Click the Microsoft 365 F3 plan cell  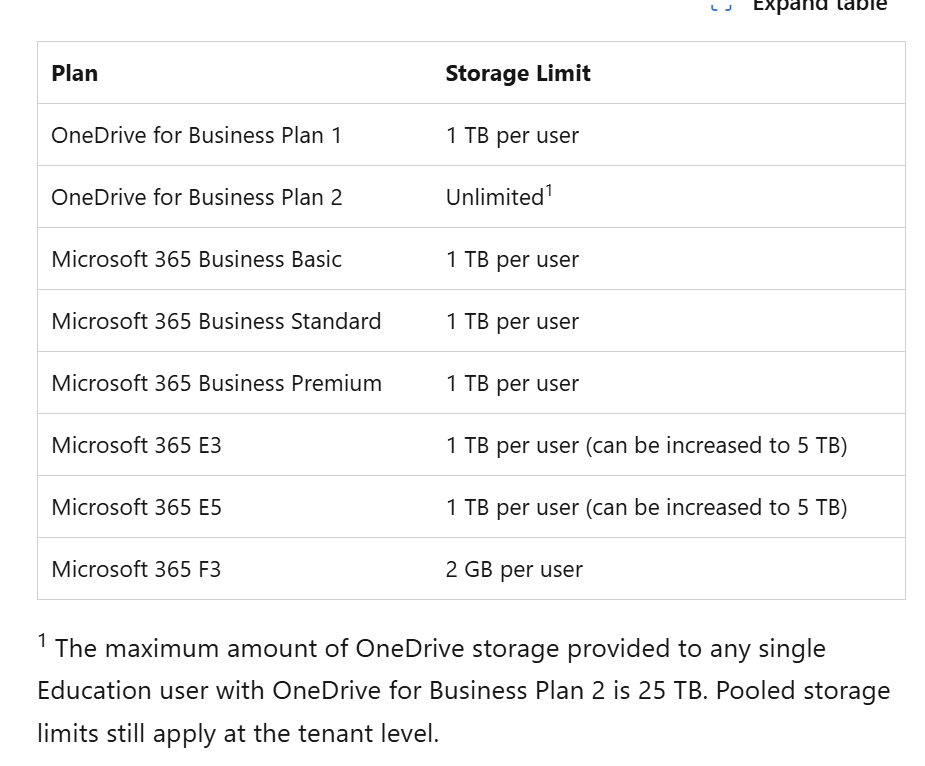click(x=137, y=569)
